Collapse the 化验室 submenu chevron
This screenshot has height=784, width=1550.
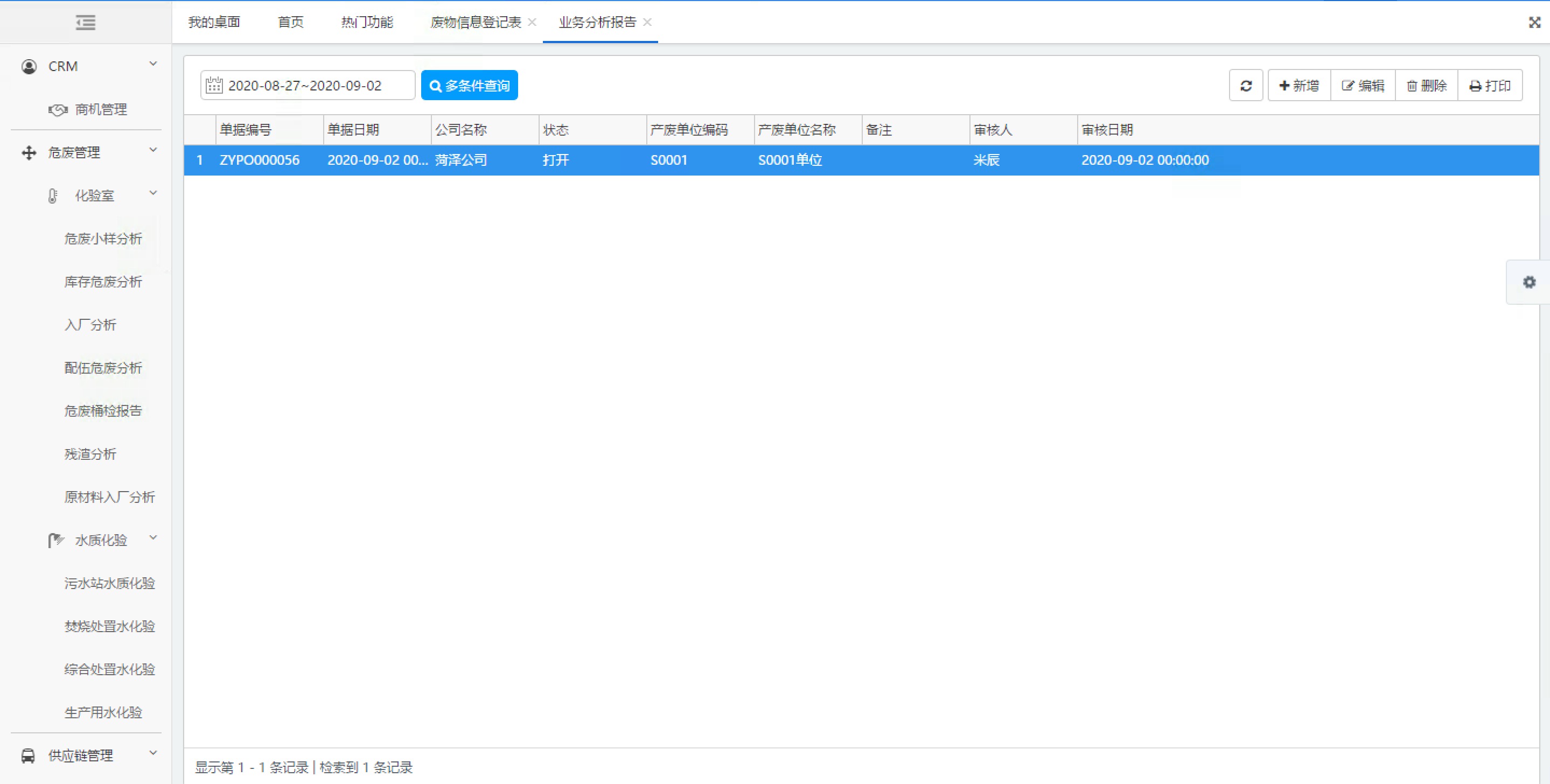[x=153, y=193]
